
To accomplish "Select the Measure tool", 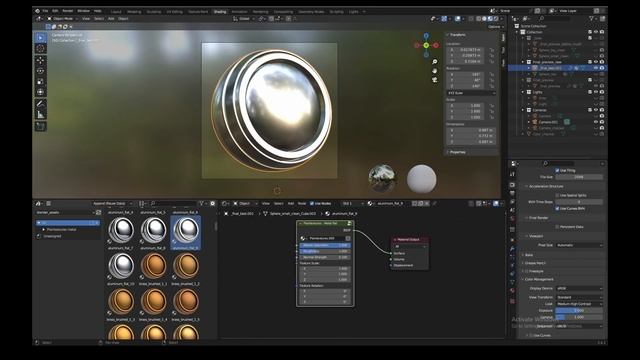I will click(40, 115).
